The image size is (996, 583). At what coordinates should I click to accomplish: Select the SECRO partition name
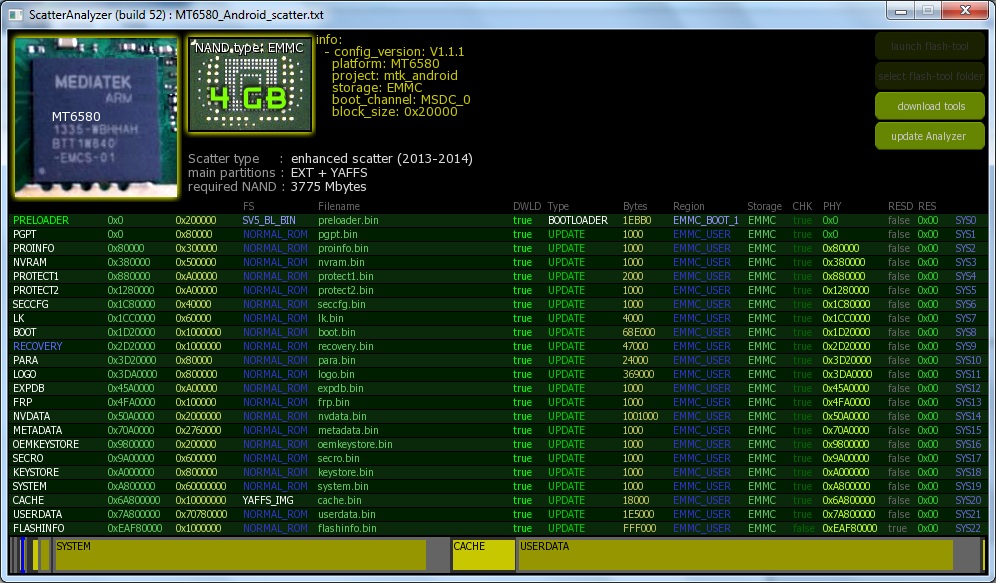click(28, 458)
